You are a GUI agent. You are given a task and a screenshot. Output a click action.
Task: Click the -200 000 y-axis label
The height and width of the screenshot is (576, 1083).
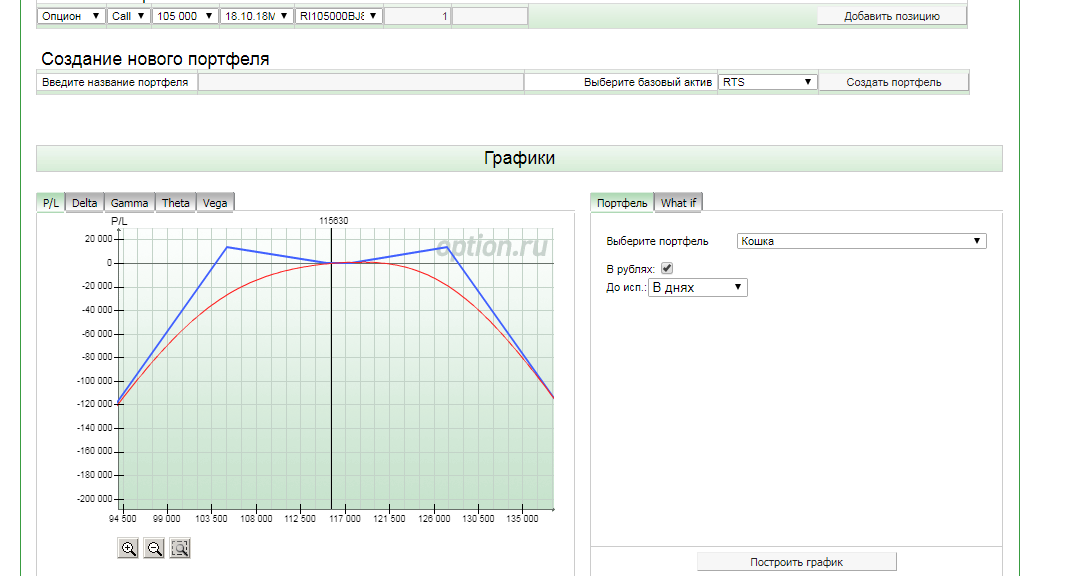coord(95,499)
